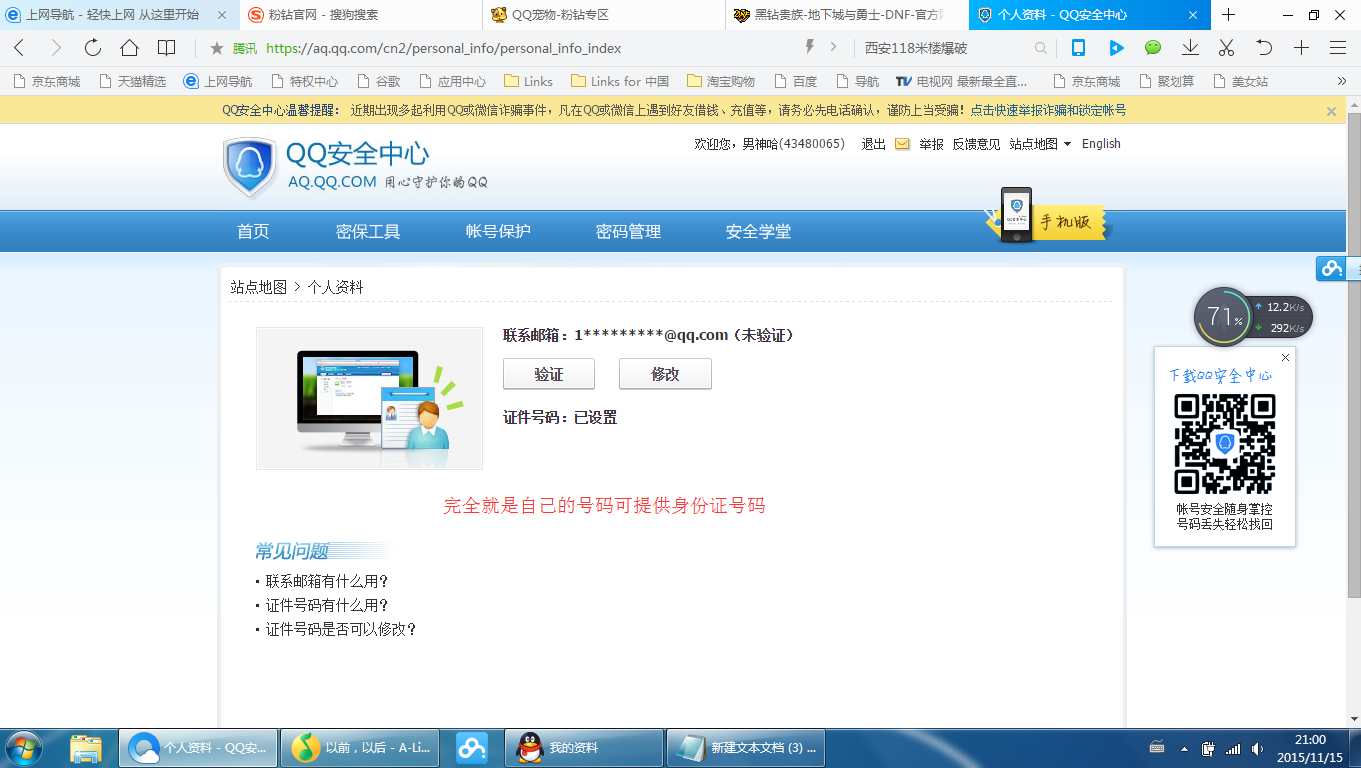Image resolution: width=1361 pixels, height=768 pixels.
Task: Open the 淘宝购物 bookmarks folder
Action: click(720, 81)
